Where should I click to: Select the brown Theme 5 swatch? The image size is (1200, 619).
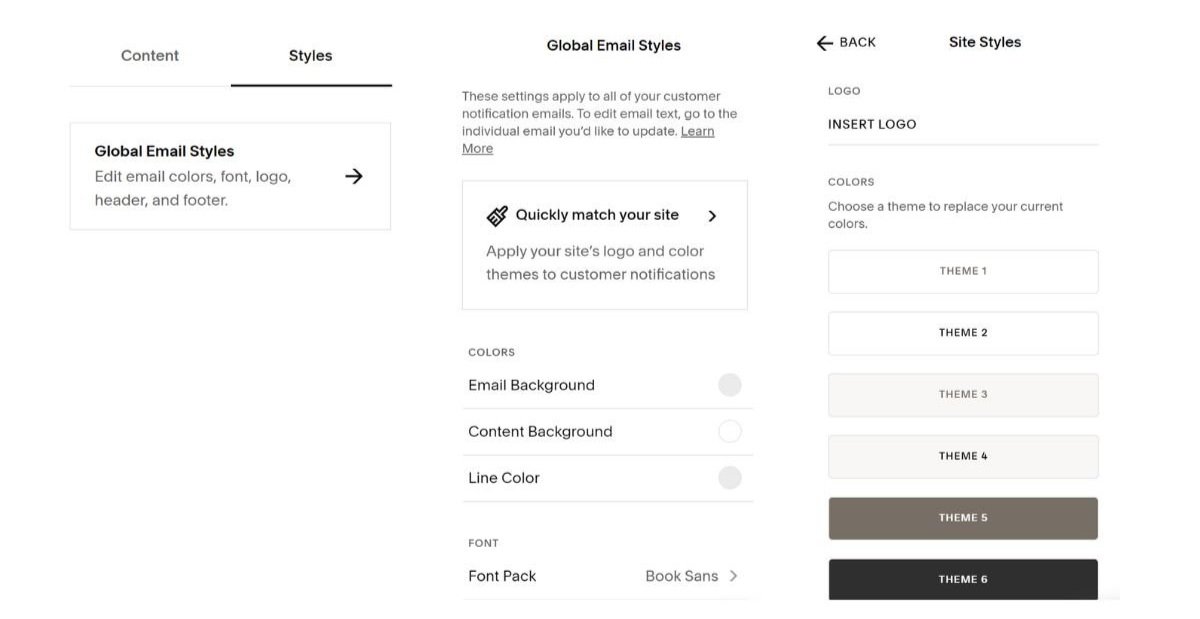[x=962, y=517]
